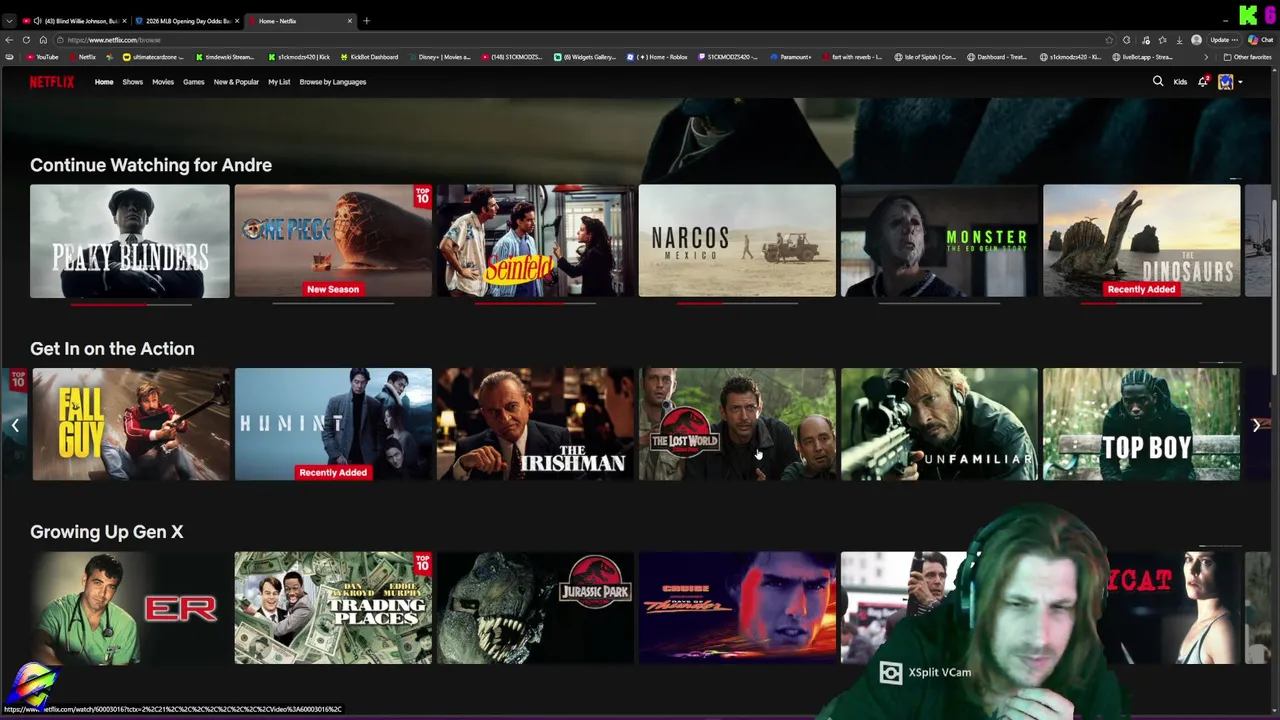The width and height of the screenshot is (1280, 720).
Task: Open the Home - Roblox bookmark
Action: point(657,57)
